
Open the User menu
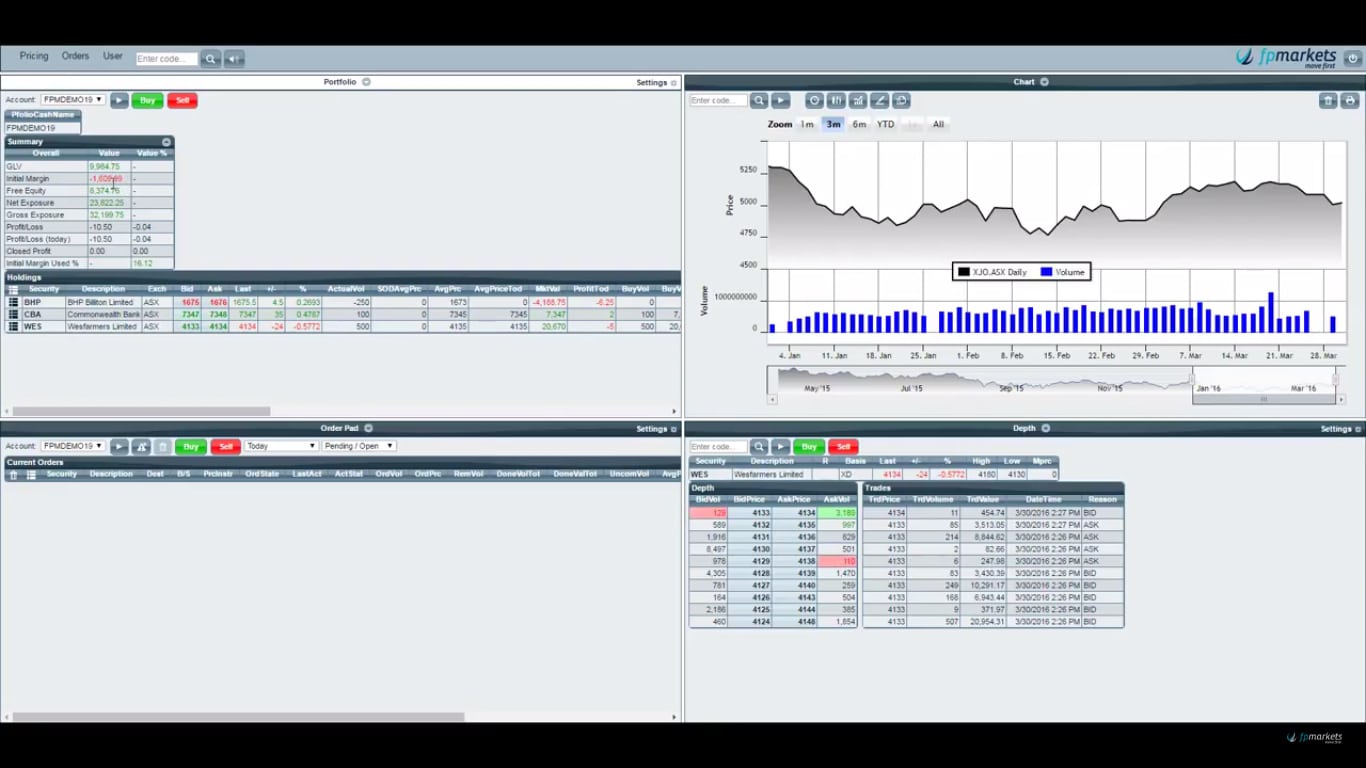click(113, 57)
